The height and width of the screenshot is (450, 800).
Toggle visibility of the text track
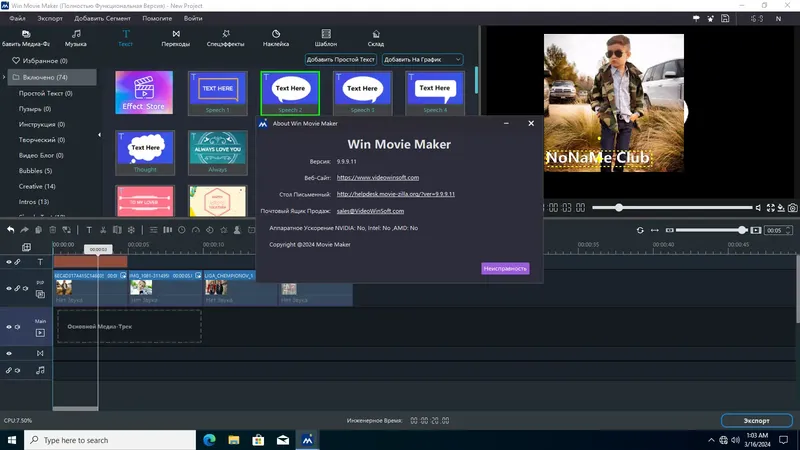pos(9,262)
